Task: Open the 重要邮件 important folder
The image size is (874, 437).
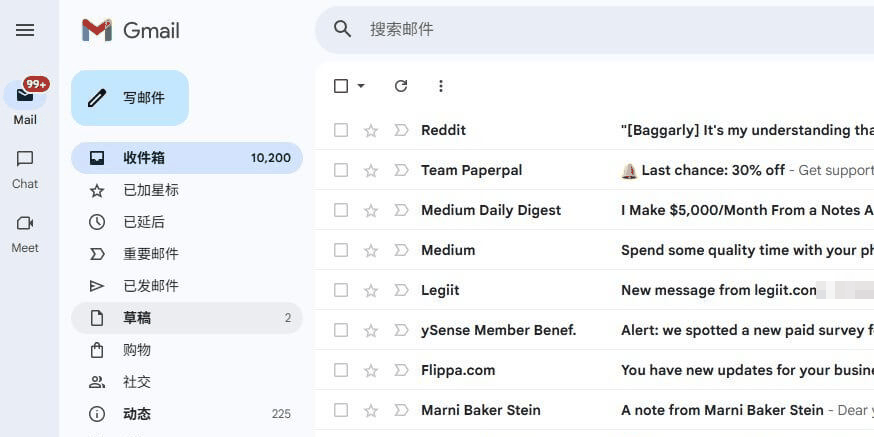Action: tap(187, 254)
